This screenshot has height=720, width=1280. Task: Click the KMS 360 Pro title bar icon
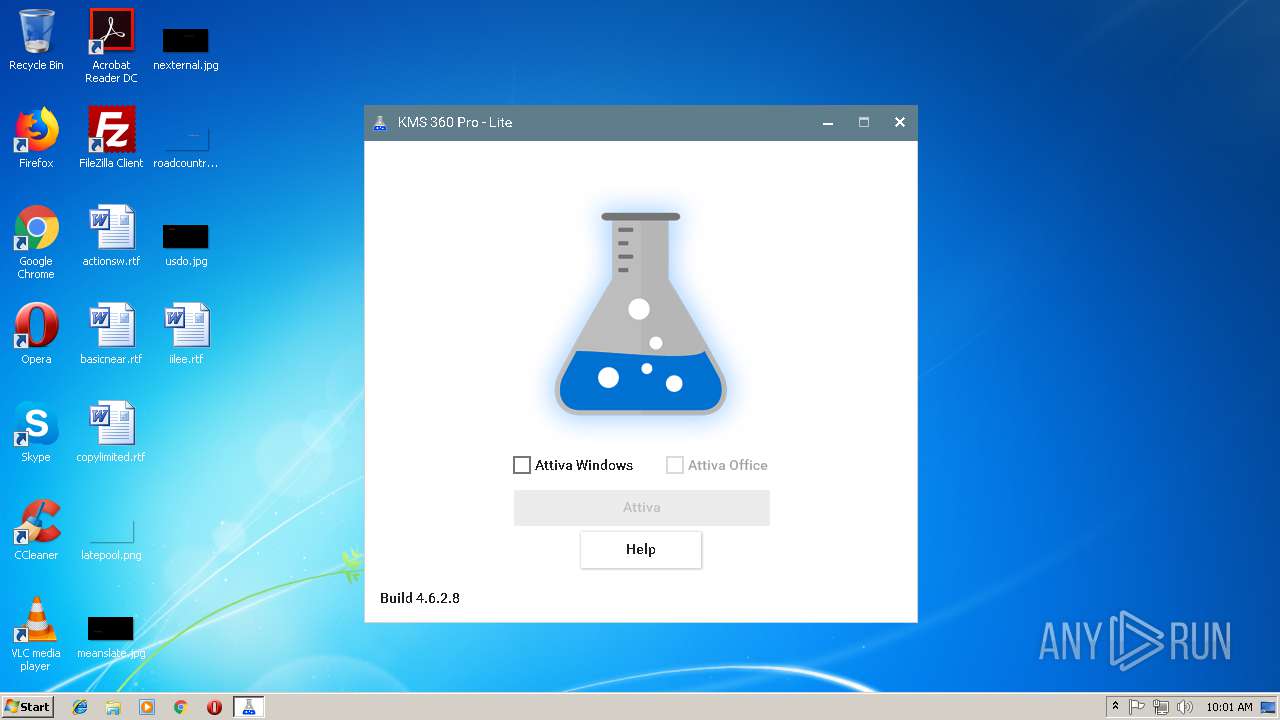coord(380,122)
